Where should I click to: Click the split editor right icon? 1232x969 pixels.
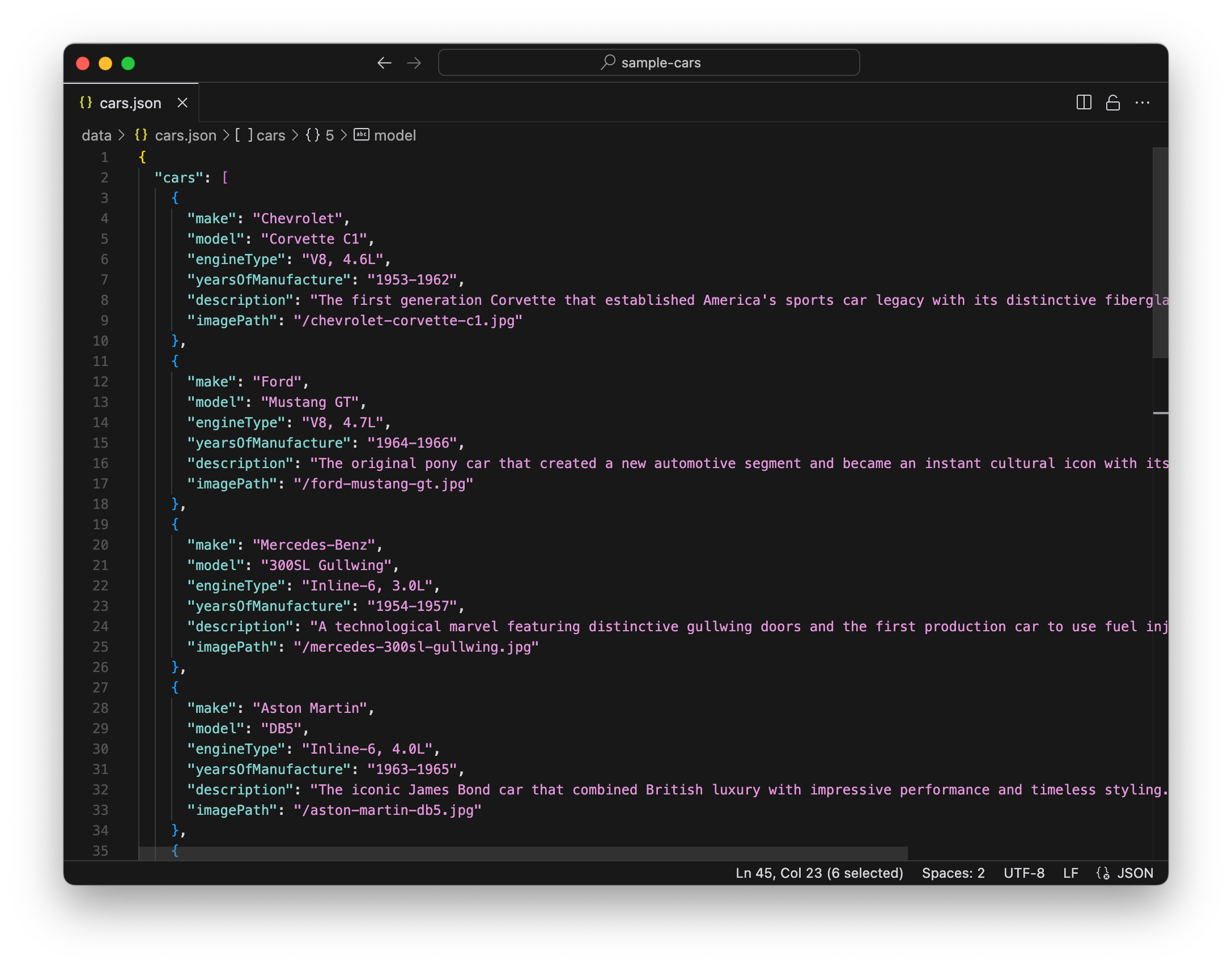tap(1084, 103)
